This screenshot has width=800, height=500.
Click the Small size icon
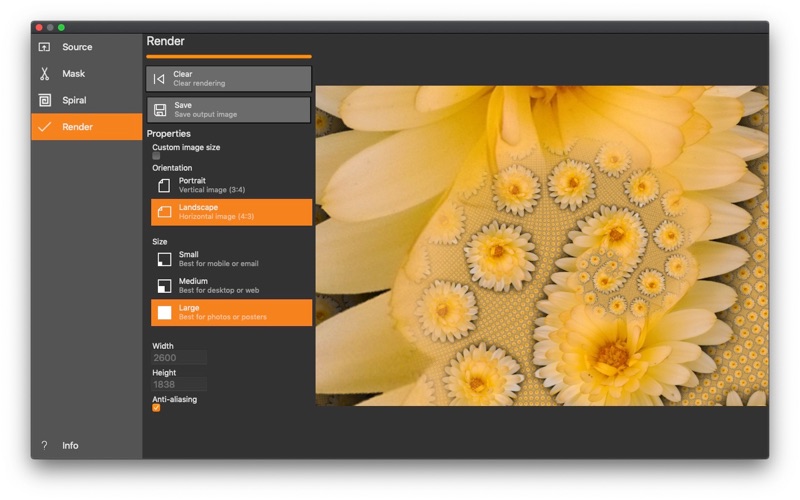(x=164, y=259)
